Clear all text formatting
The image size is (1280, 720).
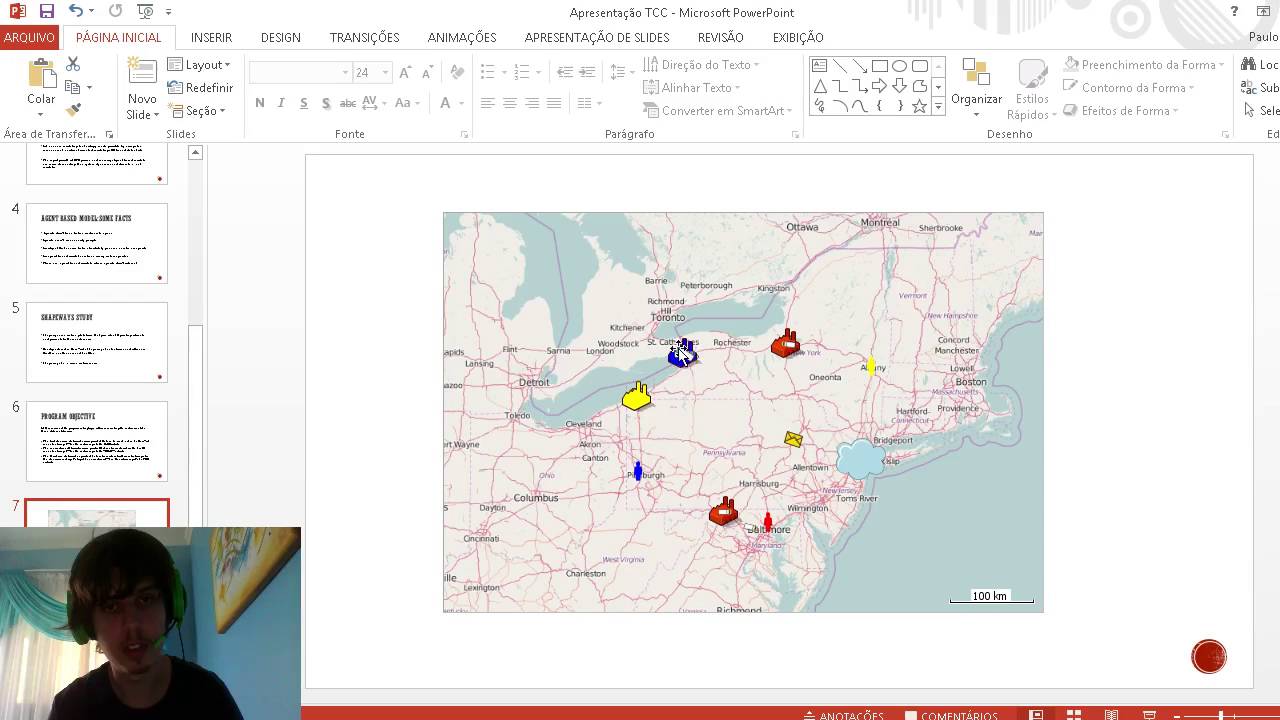coord(457,72)
